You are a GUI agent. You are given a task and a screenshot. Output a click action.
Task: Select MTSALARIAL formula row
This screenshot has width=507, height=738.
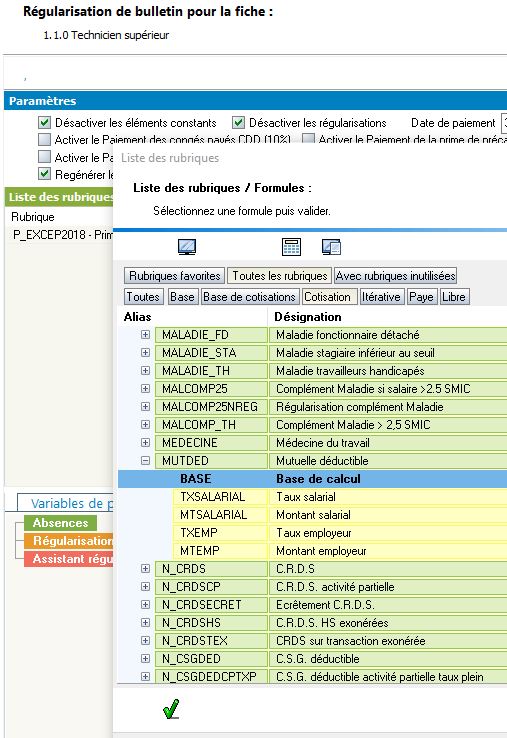click(x=340, y=514)
